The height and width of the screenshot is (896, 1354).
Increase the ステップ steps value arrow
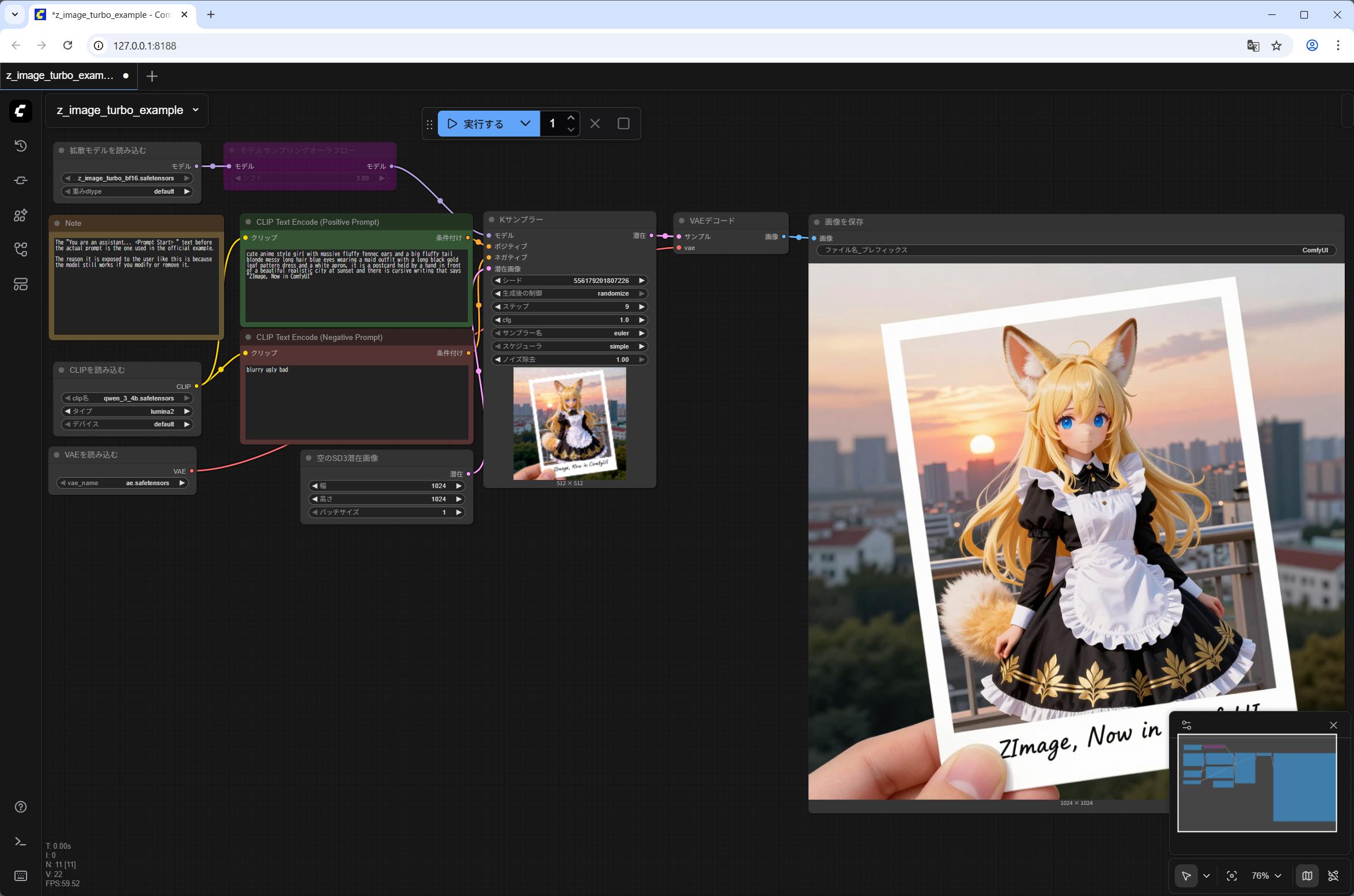(641, 307)
